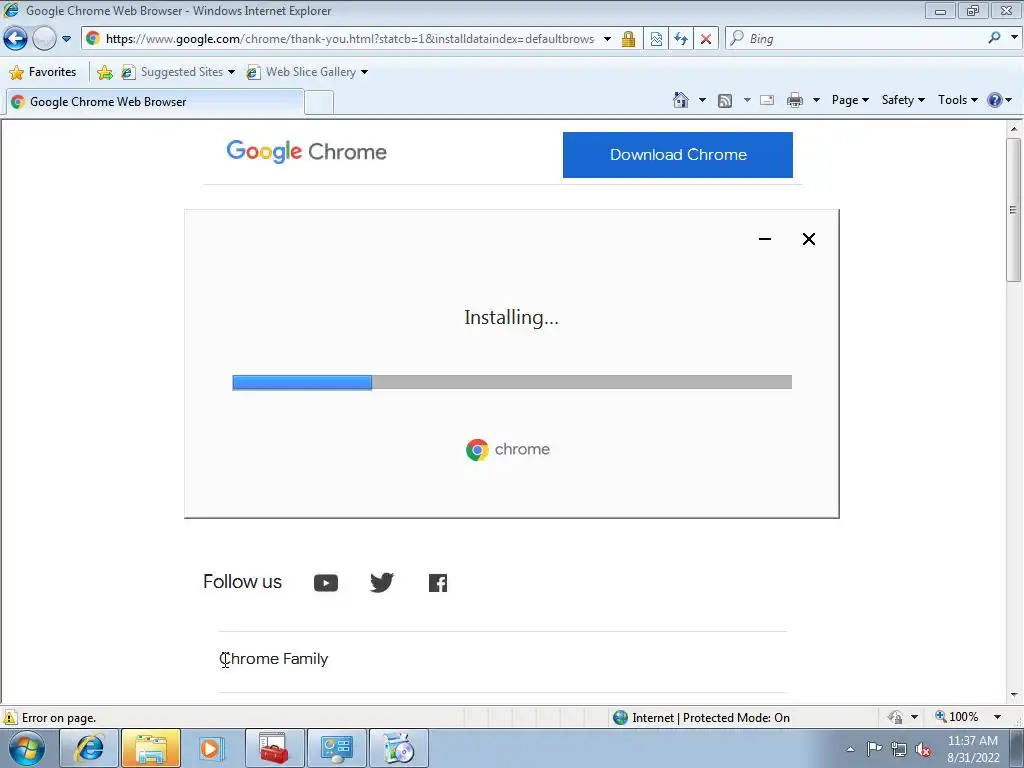Viewport: 1024px width, 768px height.
Task: Click the address bar URL field
Action: pos(349,39)
